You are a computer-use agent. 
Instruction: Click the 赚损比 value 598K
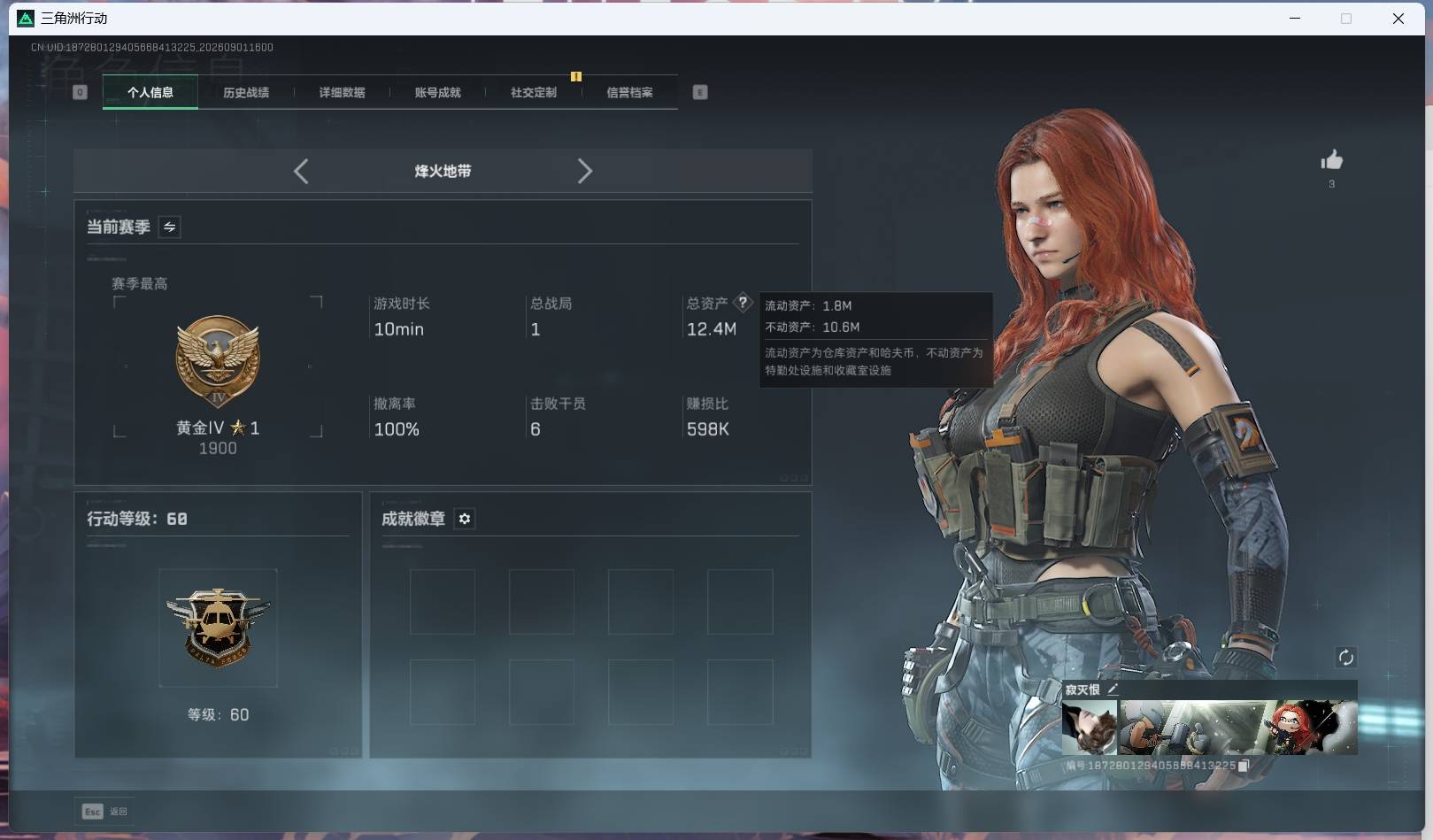click(708, 429)
